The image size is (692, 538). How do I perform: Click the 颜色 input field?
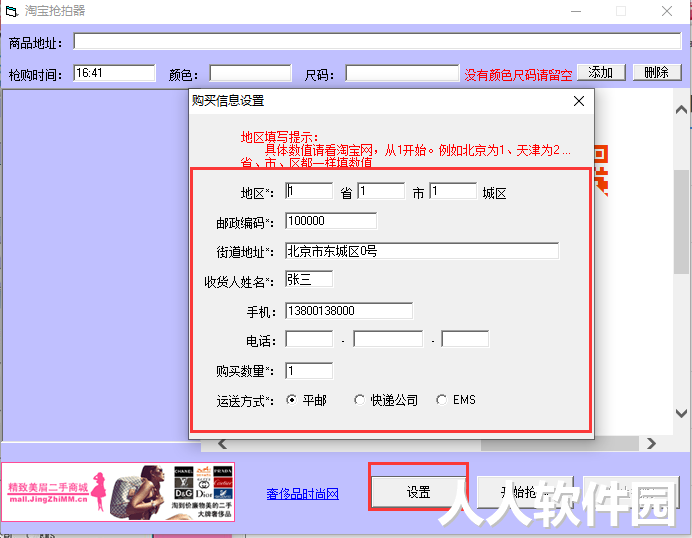[250, 73]
